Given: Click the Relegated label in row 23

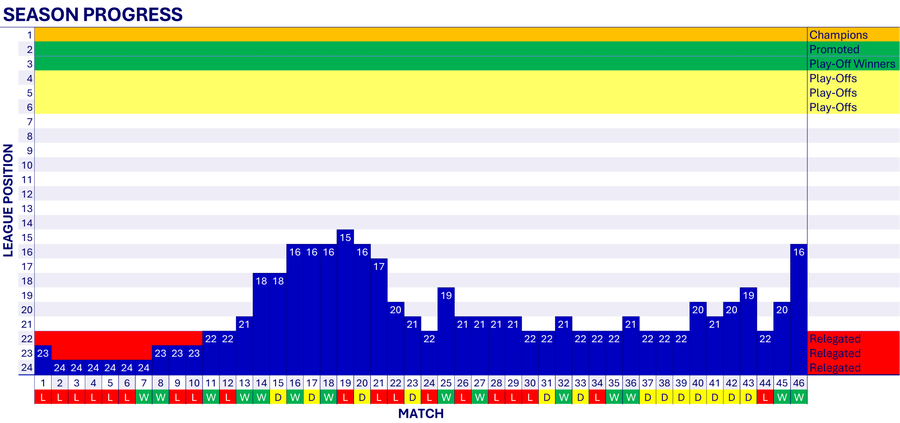Looking at the screenshot, I should pyautogui.click(x=835, y=353).
